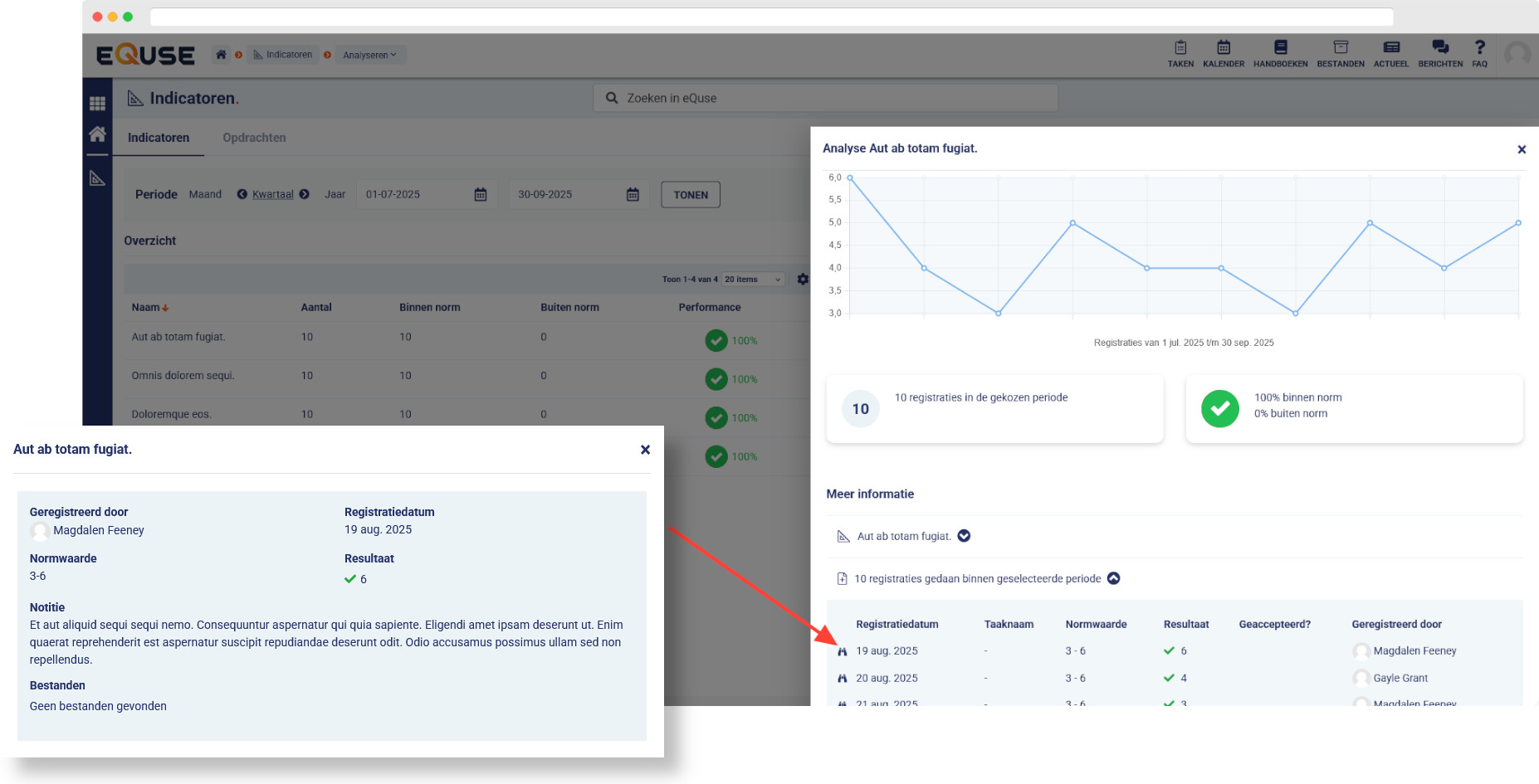Open the FAQ question mark icon
Image resolution: width=1539 pixels, height=784 pixels.
click(x=1479, y=53)
